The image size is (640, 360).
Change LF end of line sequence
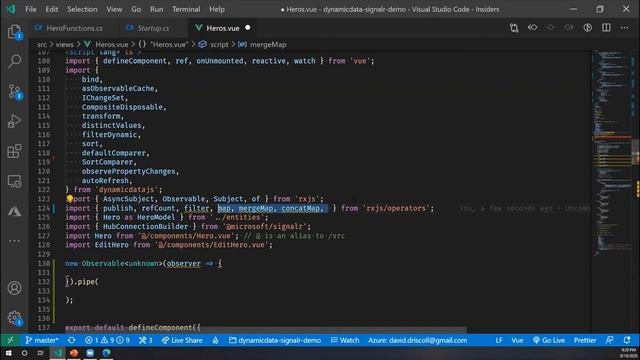tap(499, 340)
